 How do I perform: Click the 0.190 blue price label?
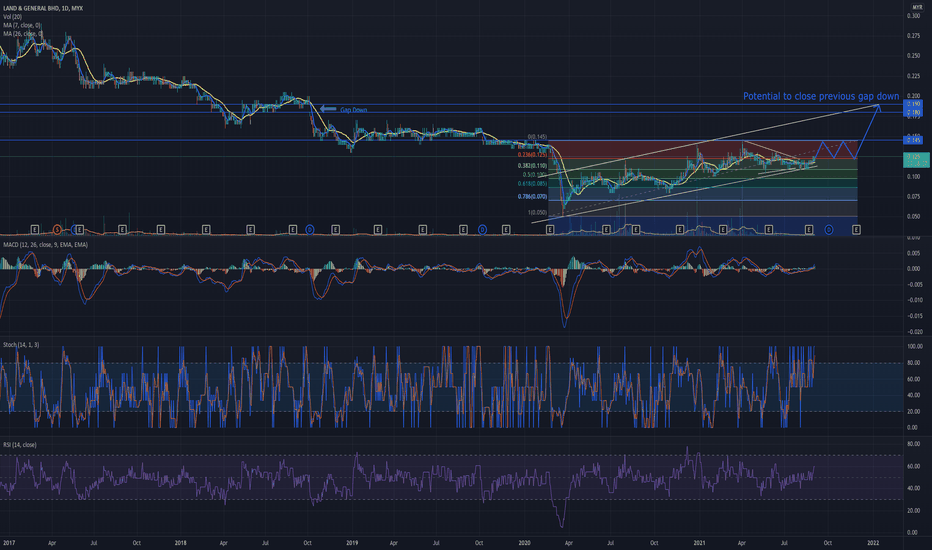[x=912, y=104]
